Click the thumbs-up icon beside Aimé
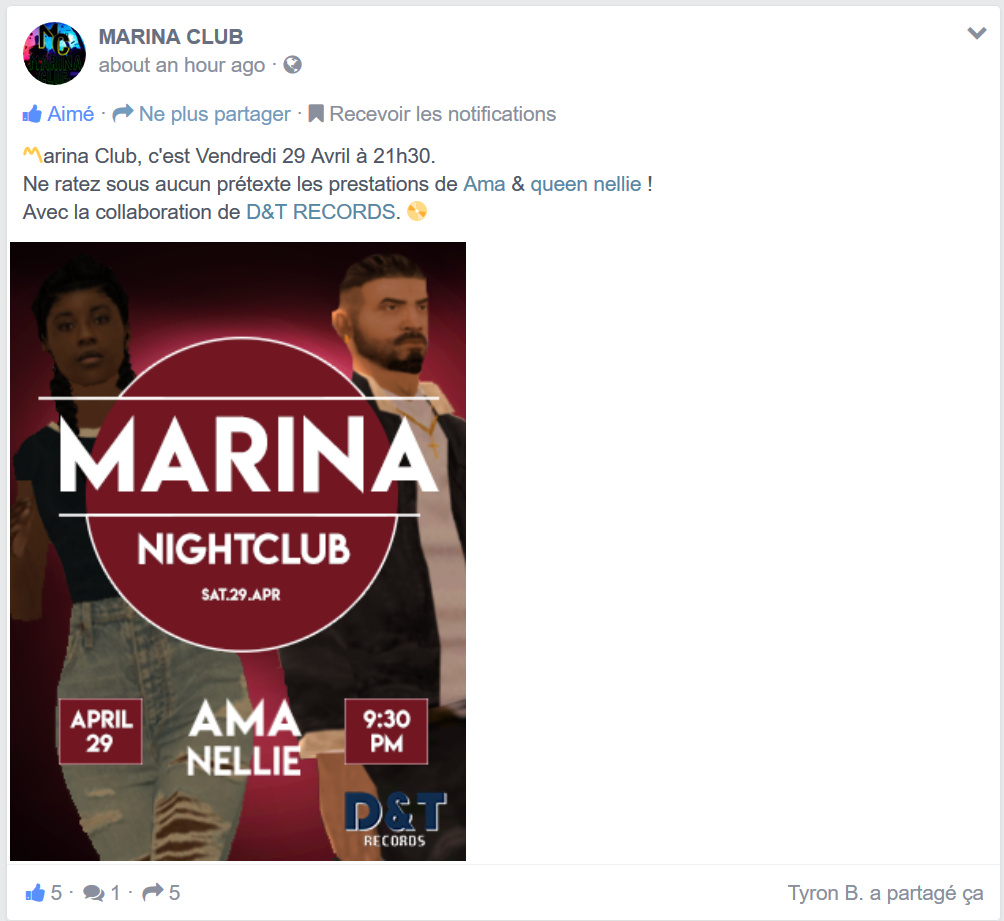Screen dimensions: 1004x921 (32, 114)
